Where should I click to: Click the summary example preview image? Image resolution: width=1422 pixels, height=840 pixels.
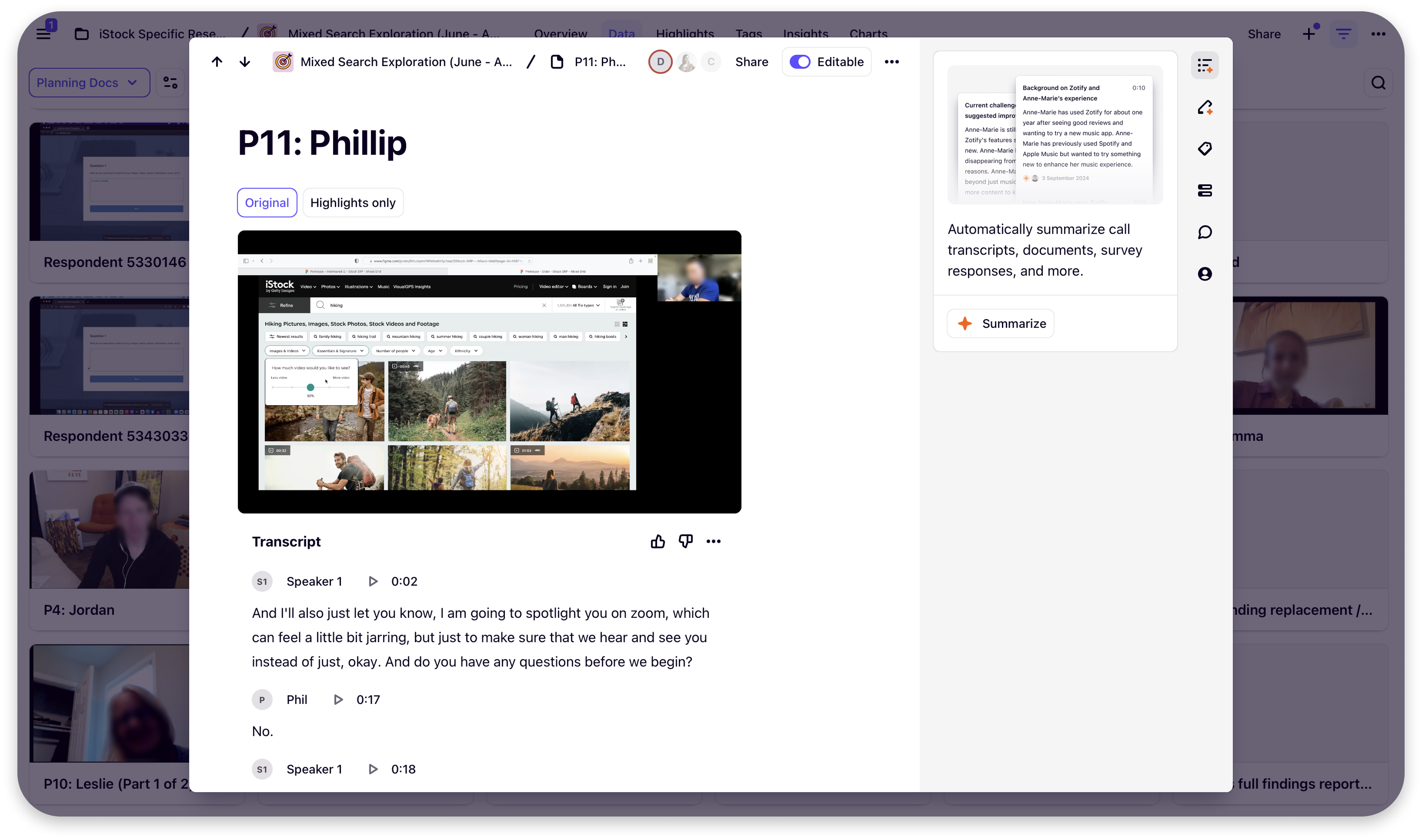point(1055,135)
